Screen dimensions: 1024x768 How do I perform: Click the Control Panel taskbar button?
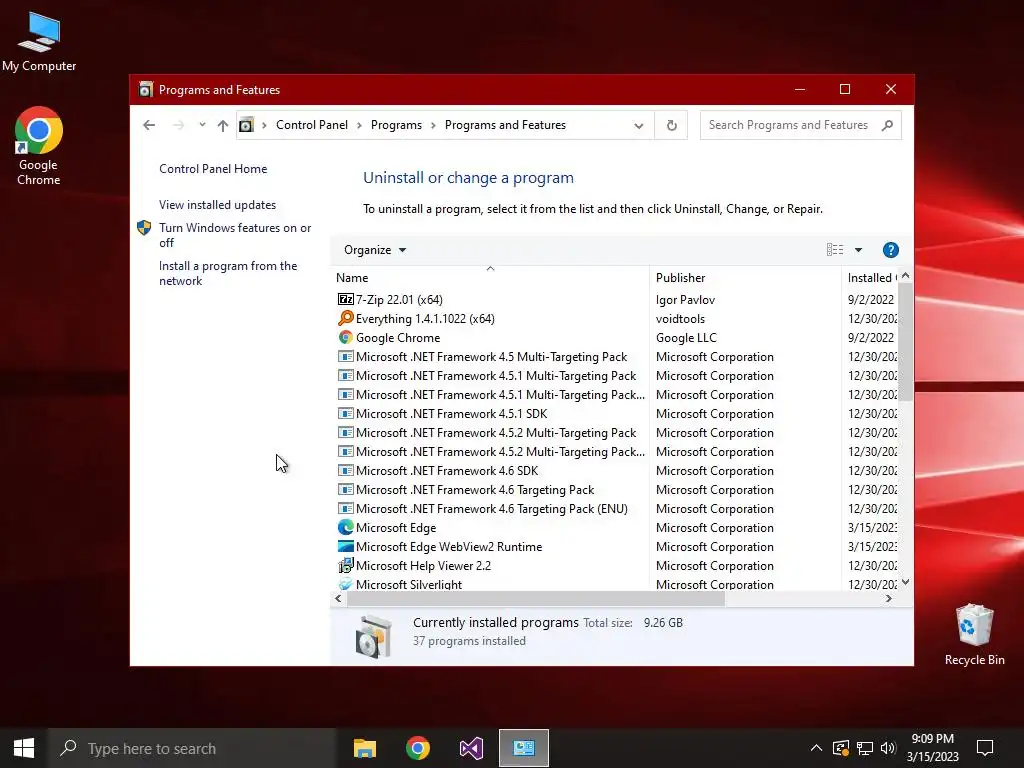[524, 748]
